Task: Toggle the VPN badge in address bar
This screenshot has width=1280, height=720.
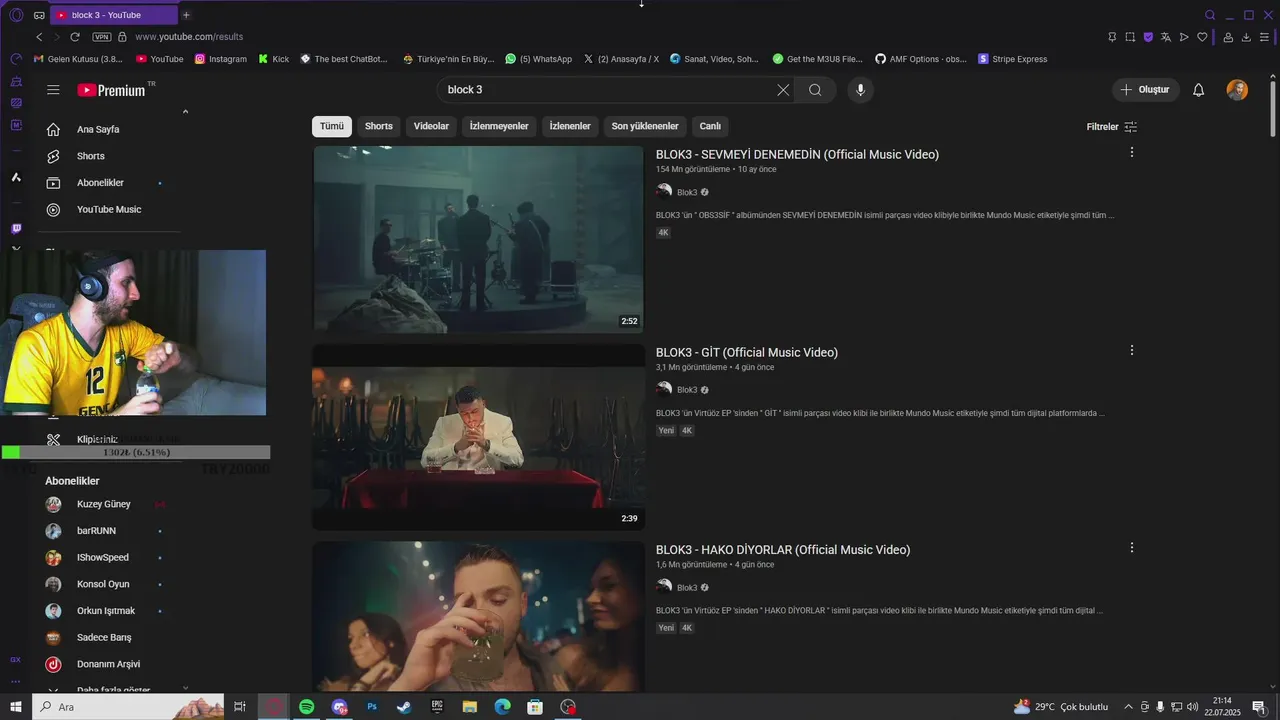Action: click(101, 37)
